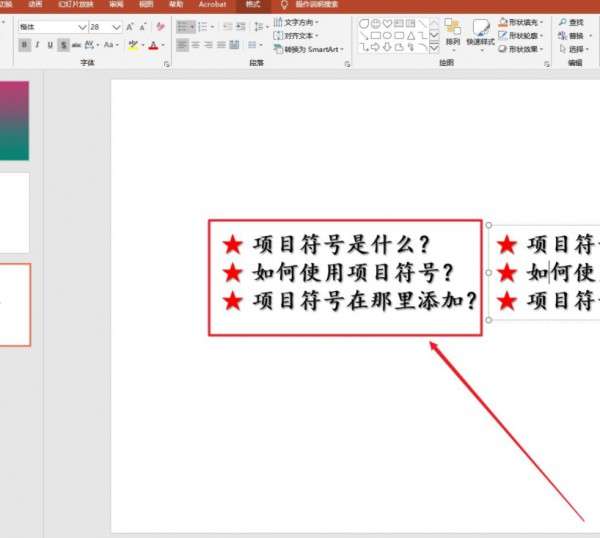Increase font size with the larger A icon
Image resolution: width=600 pixels, height=538 pixels.
[x=128, y=27]
